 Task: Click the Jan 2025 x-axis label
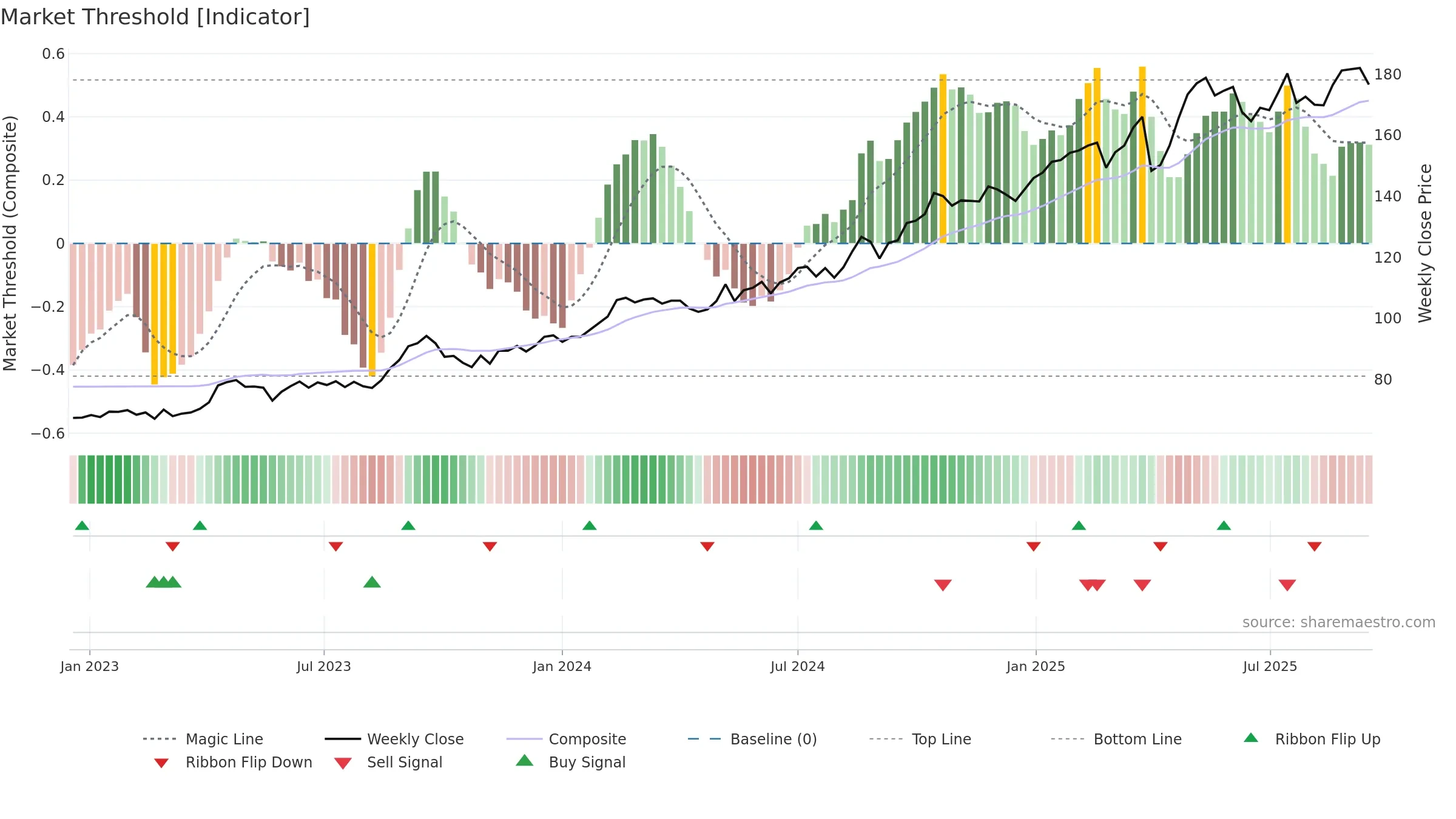[x=1036, y=666]
